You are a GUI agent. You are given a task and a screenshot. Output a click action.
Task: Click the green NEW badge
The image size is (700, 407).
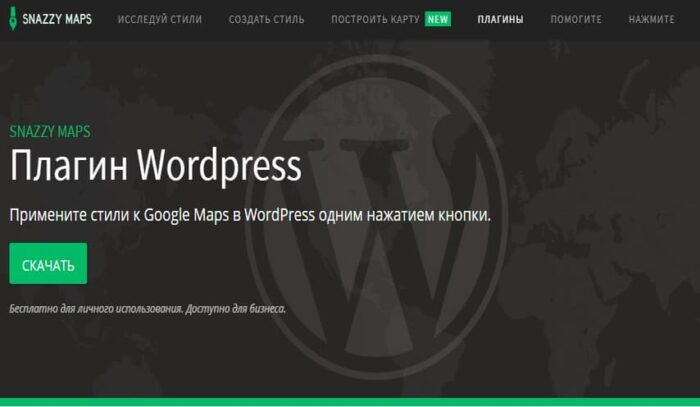point(437,19)
